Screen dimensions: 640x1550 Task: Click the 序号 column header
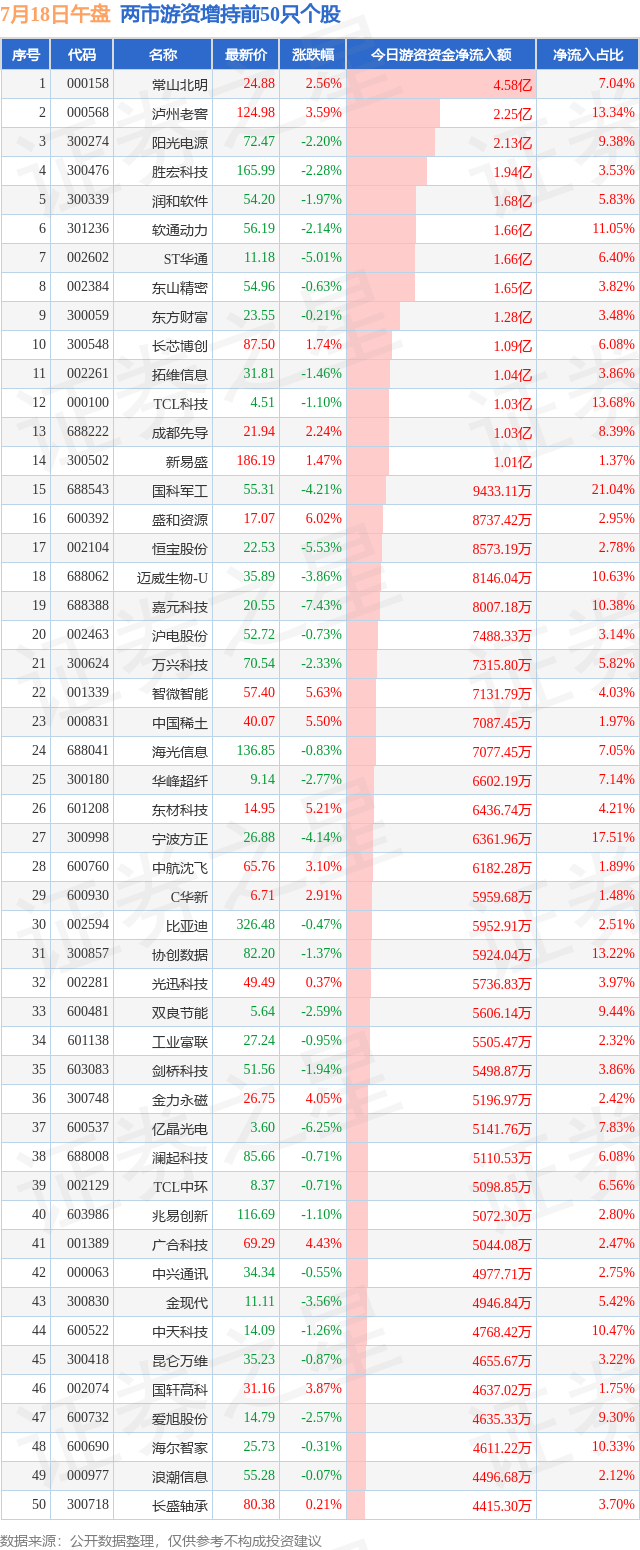(x=26, y=55)
